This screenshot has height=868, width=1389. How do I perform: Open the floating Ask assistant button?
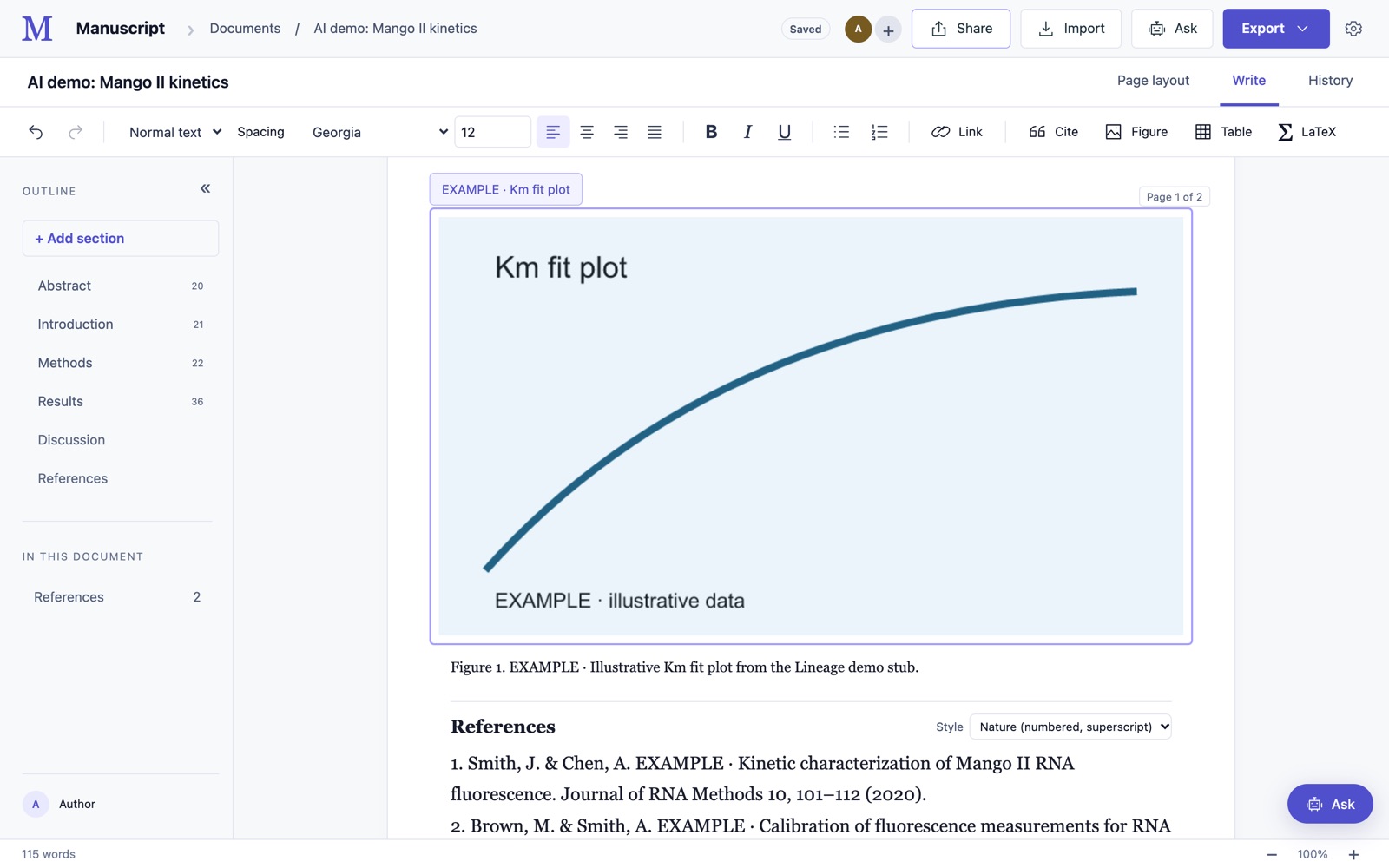click(x=1330, y=804)
